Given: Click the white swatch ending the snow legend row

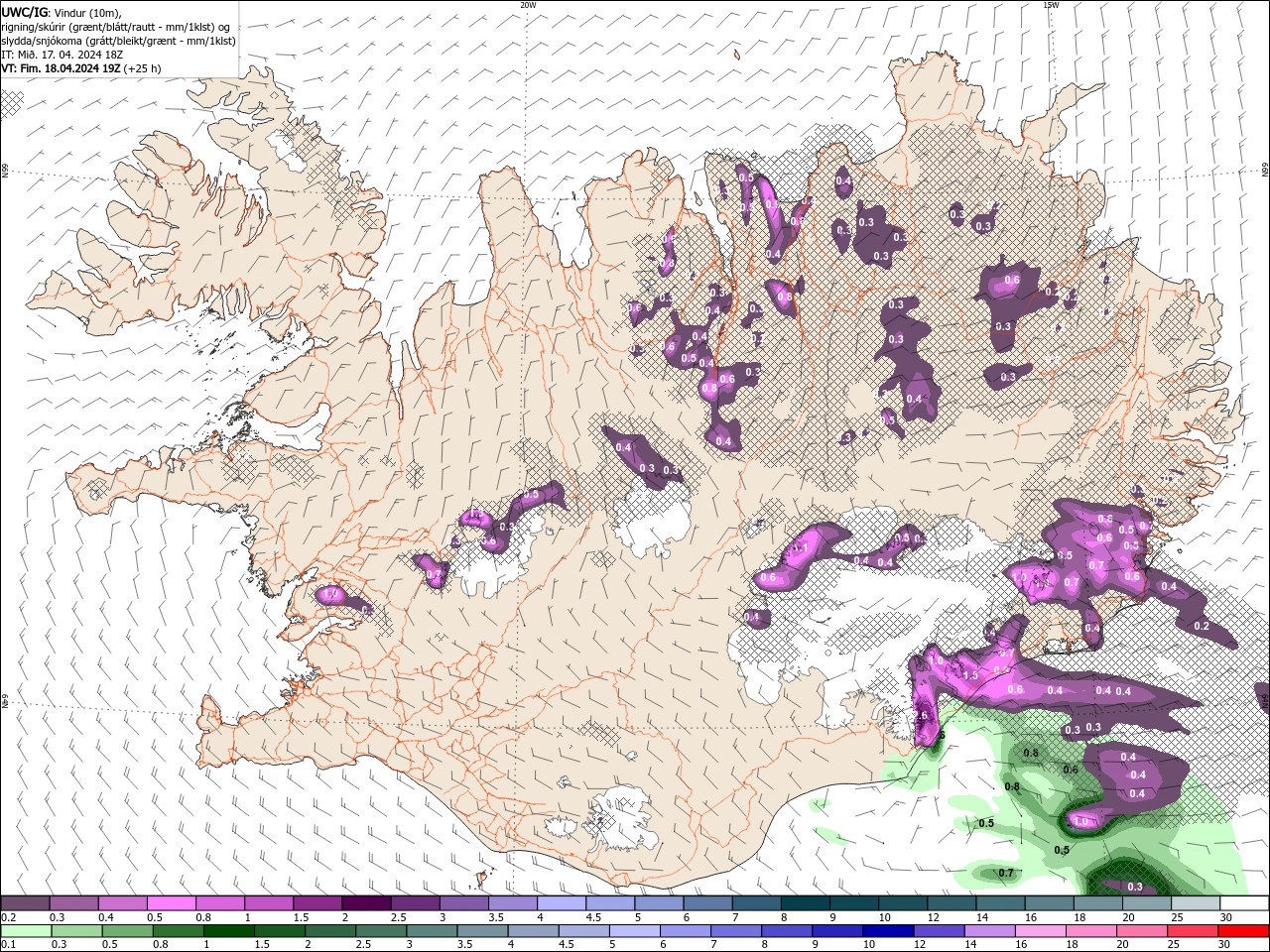Looking at the screenshot, I should (1244, 903).
